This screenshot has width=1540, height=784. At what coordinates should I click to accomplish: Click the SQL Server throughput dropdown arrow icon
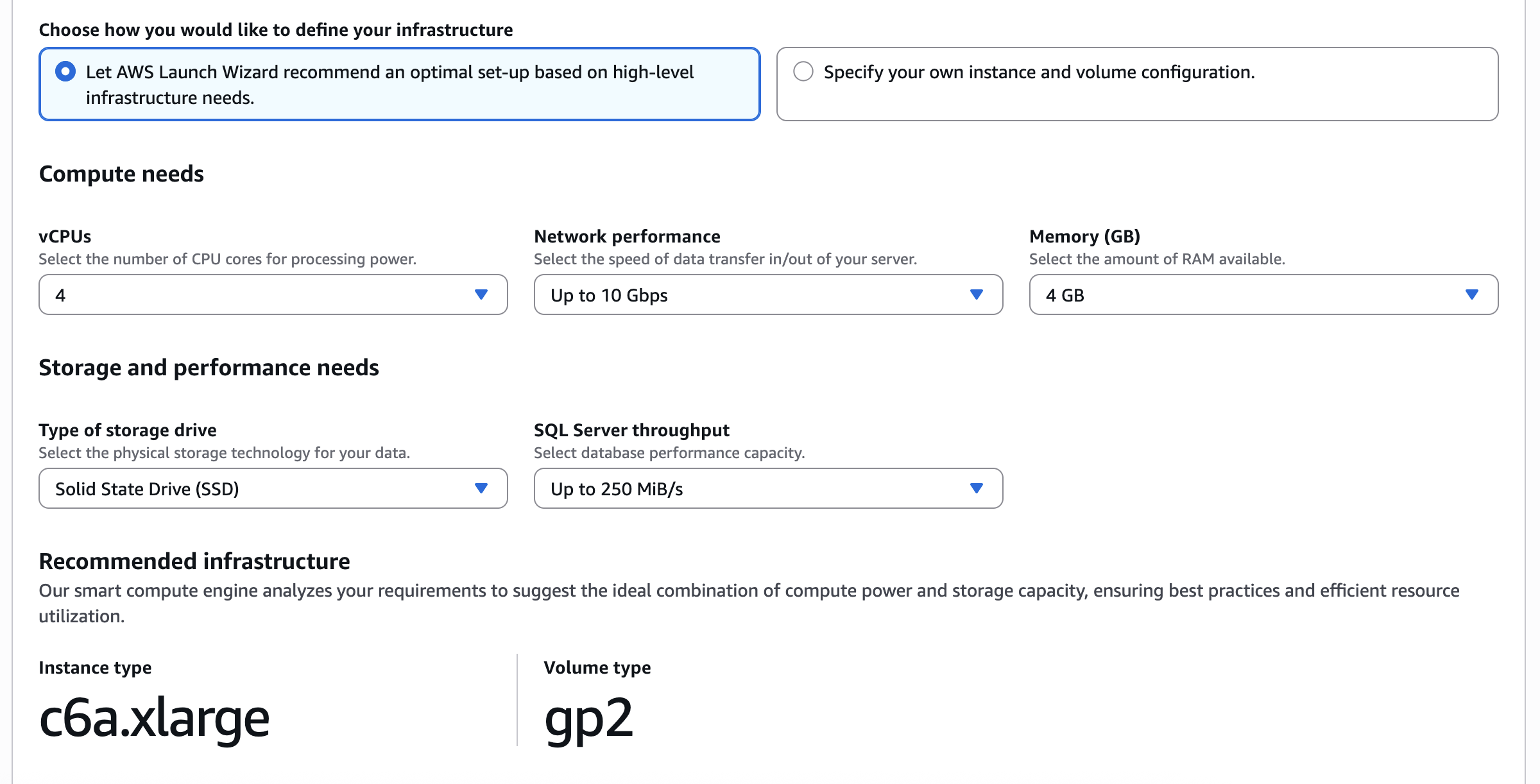point(975,488)
